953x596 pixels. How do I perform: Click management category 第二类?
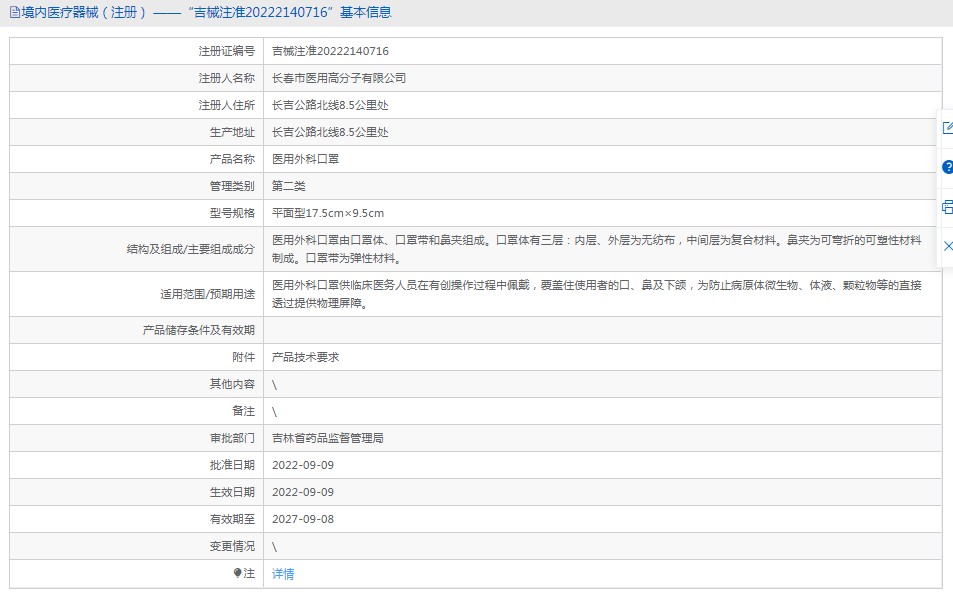click(289, 186)
